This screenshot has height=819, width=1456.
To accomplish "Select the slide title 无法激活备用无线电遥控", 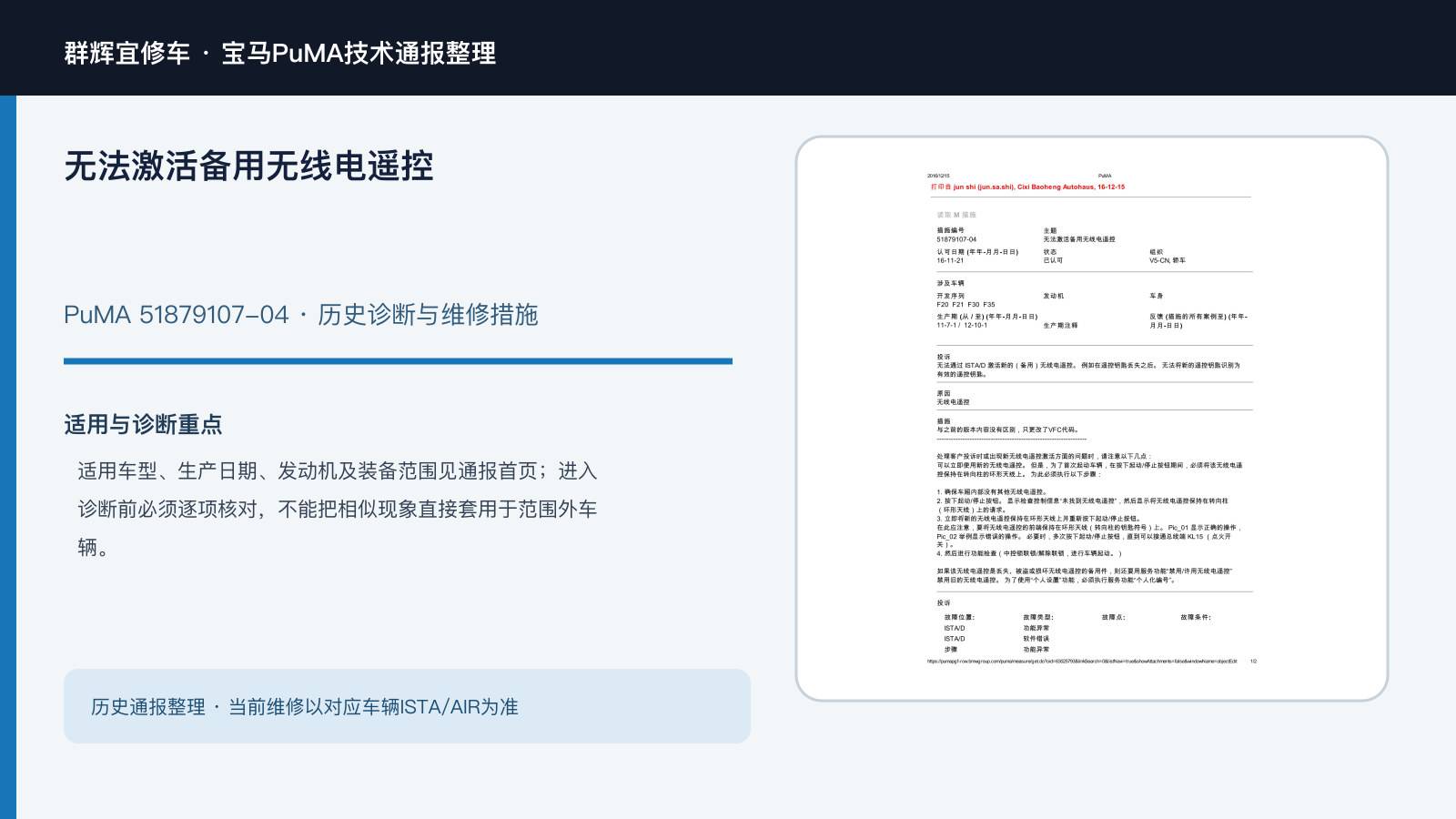I will coord(248,166).
